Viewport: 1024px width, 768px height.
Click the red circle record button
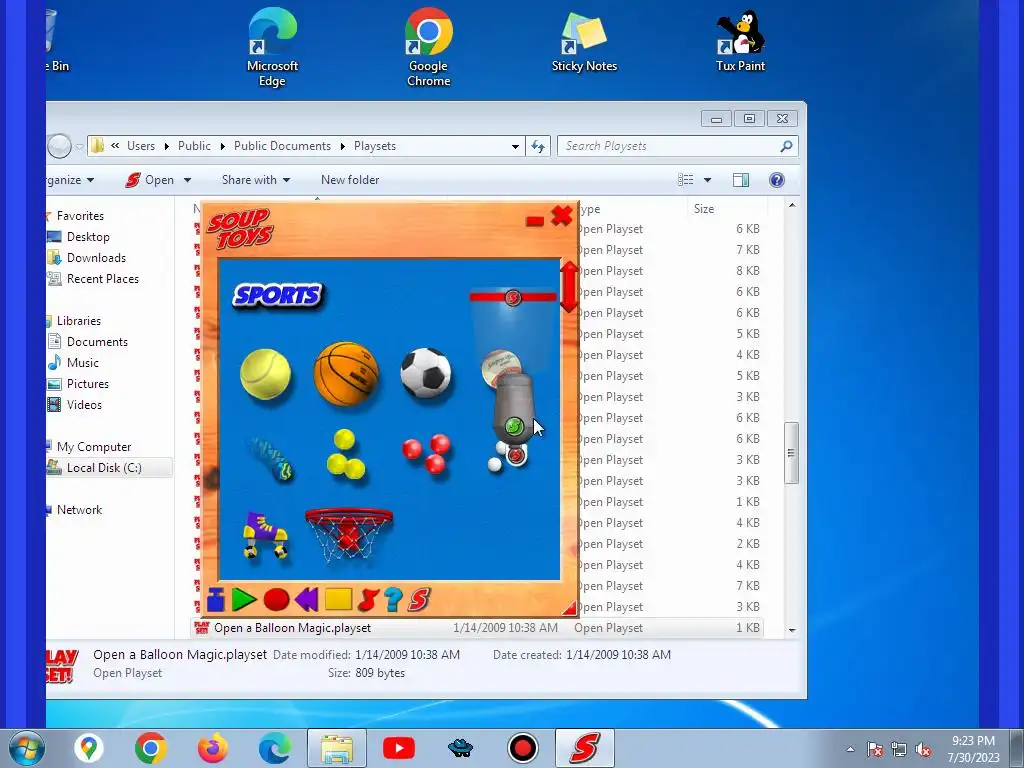point(276,600)
